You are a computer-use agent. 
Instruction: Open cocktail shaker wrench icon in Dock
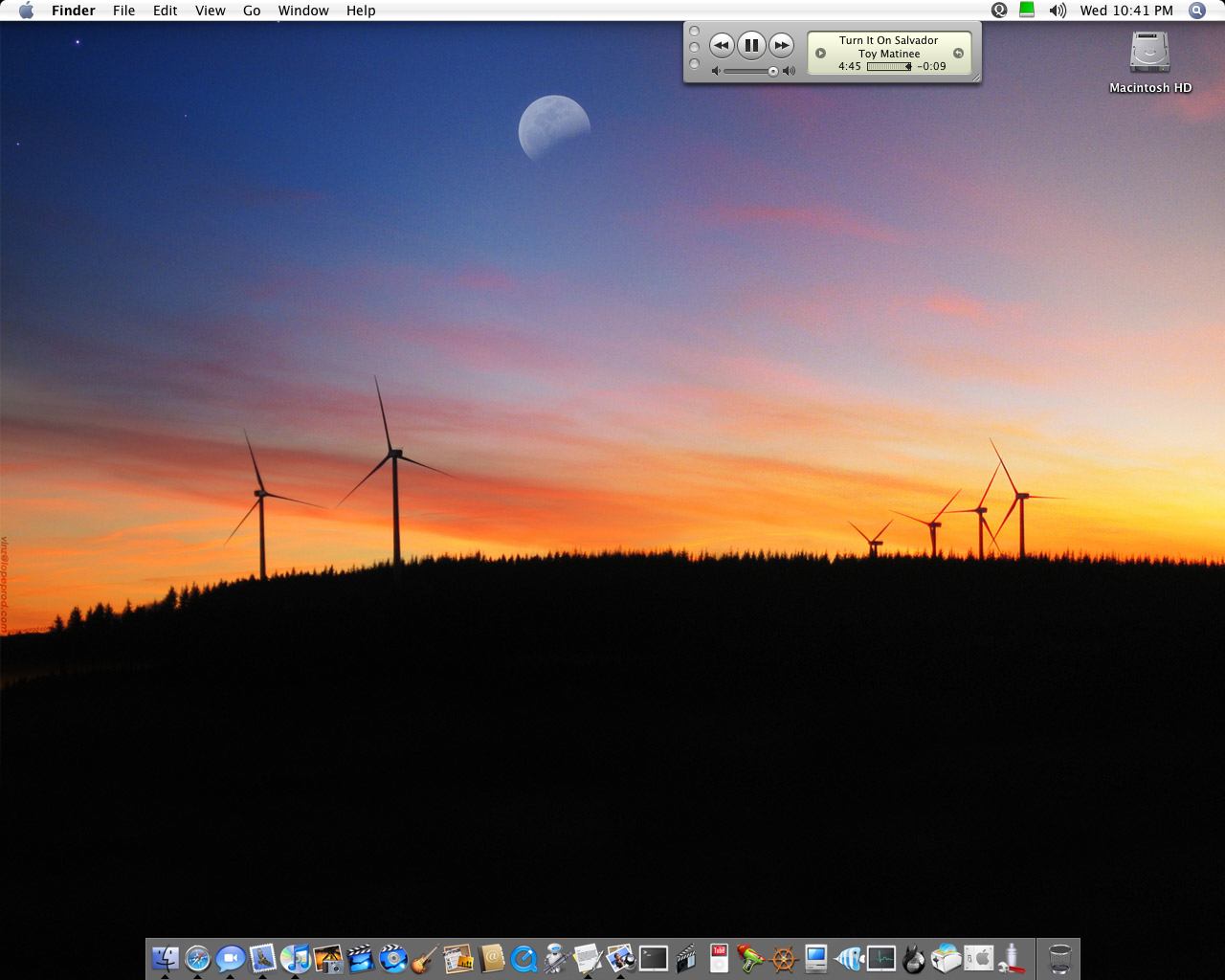point(1011,958)
